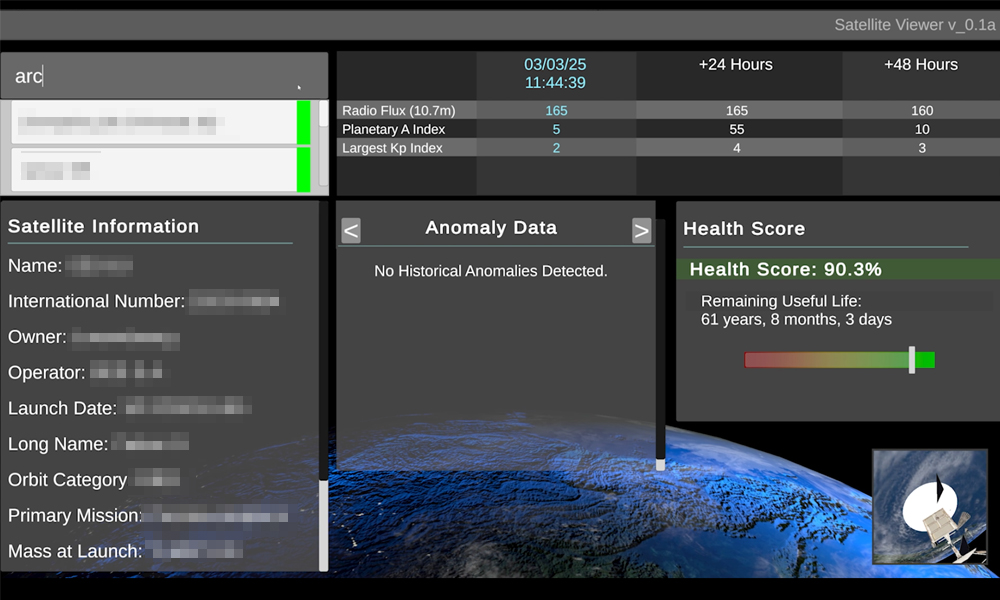
Task: Click the search results list scrollbar
Action: [x=323, y=145]
